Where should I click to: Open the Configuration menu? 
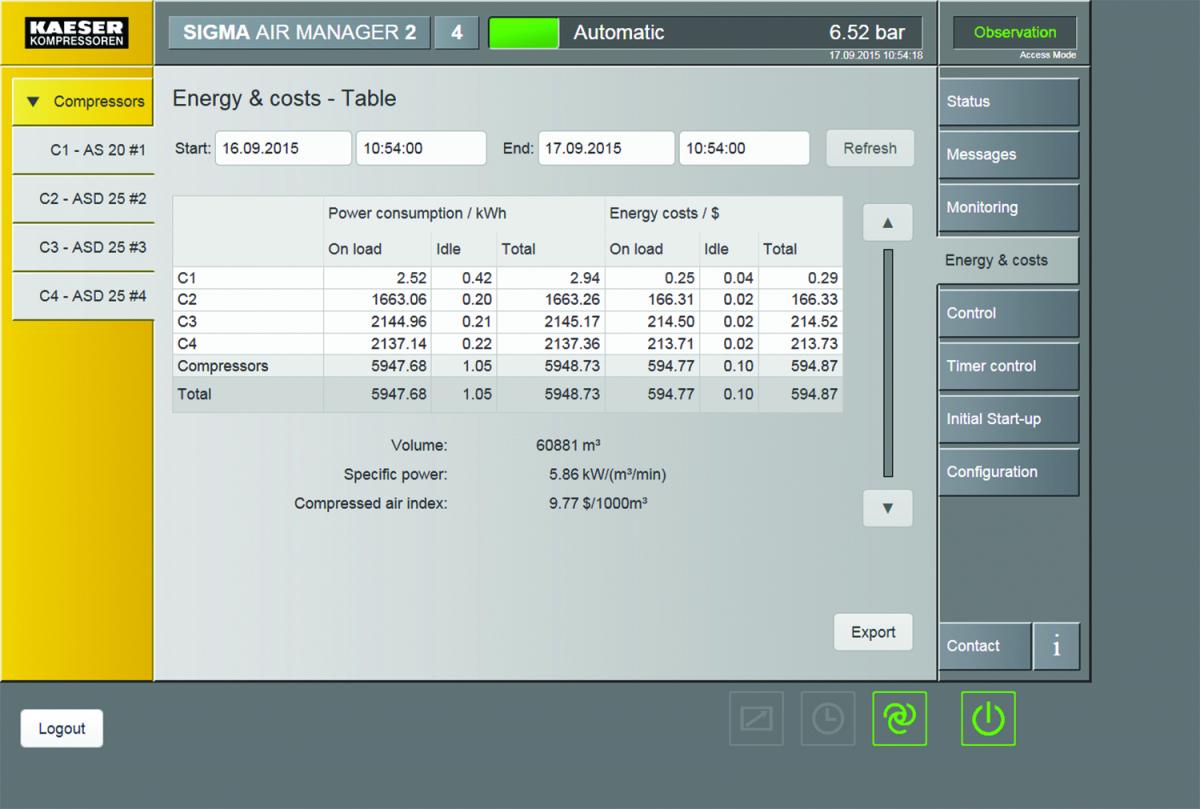pyautogui.click(x=1008, y=472)
